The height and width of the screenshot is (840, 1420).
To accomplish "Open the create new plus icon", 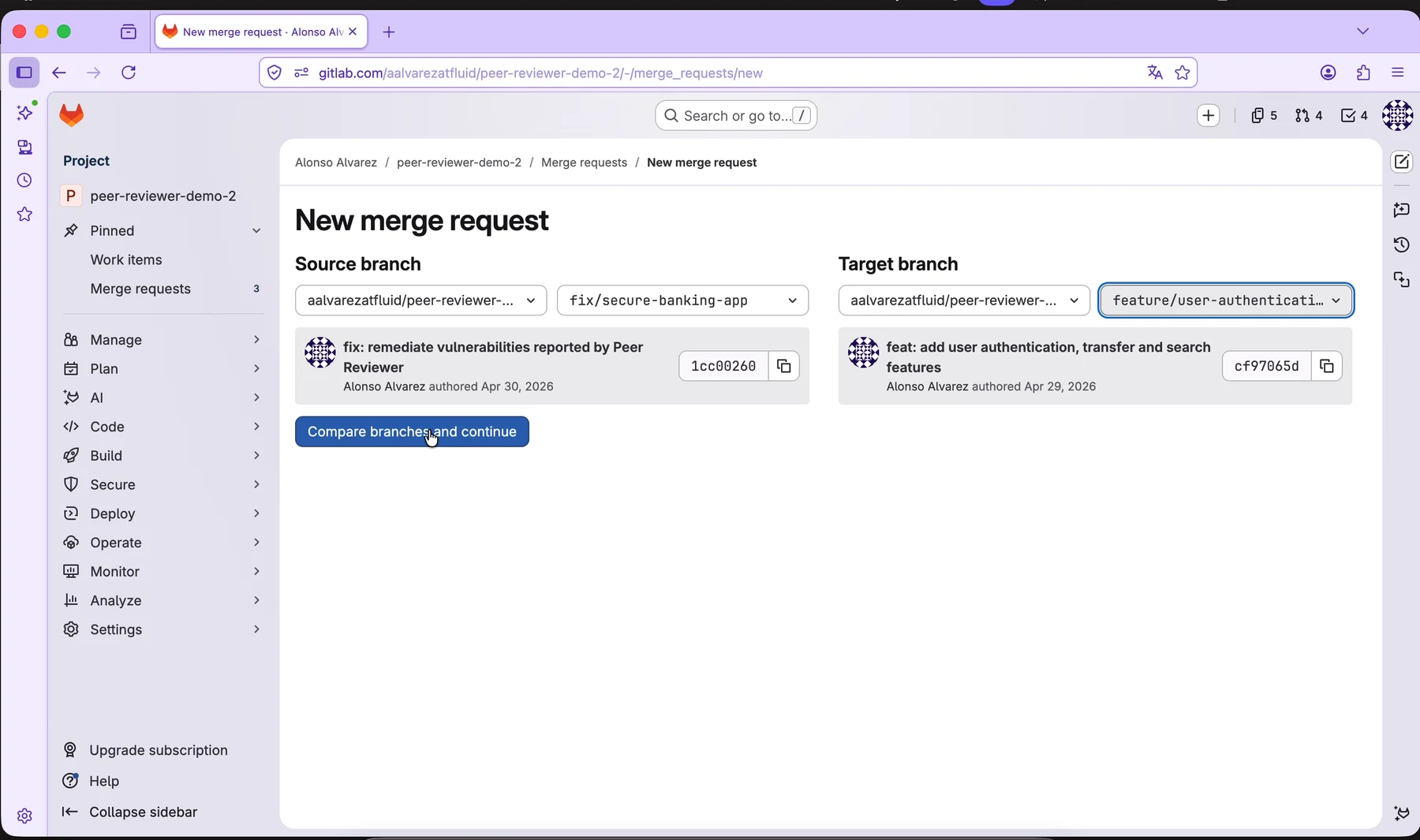I will 1208,116.
